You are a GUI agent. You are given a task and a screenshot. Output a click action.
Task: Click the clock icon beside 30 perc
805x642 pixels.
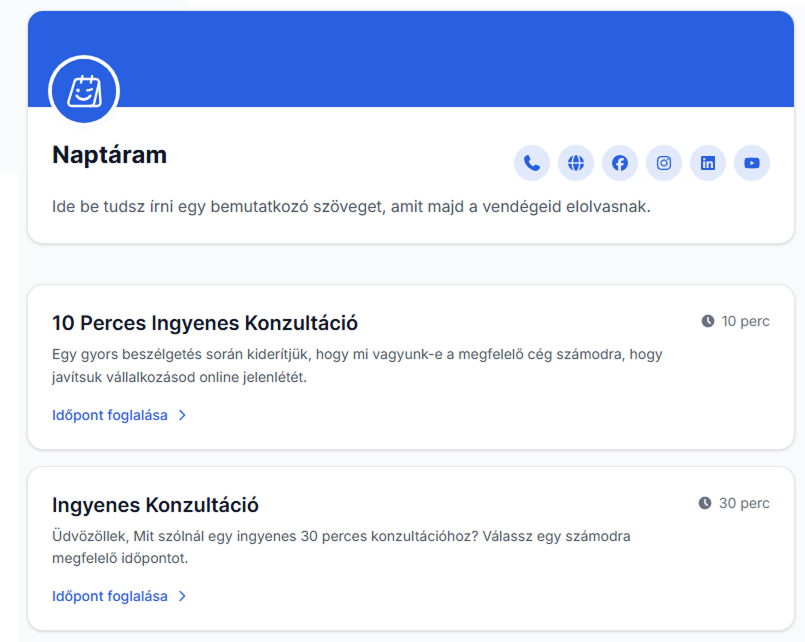(705, 503)
